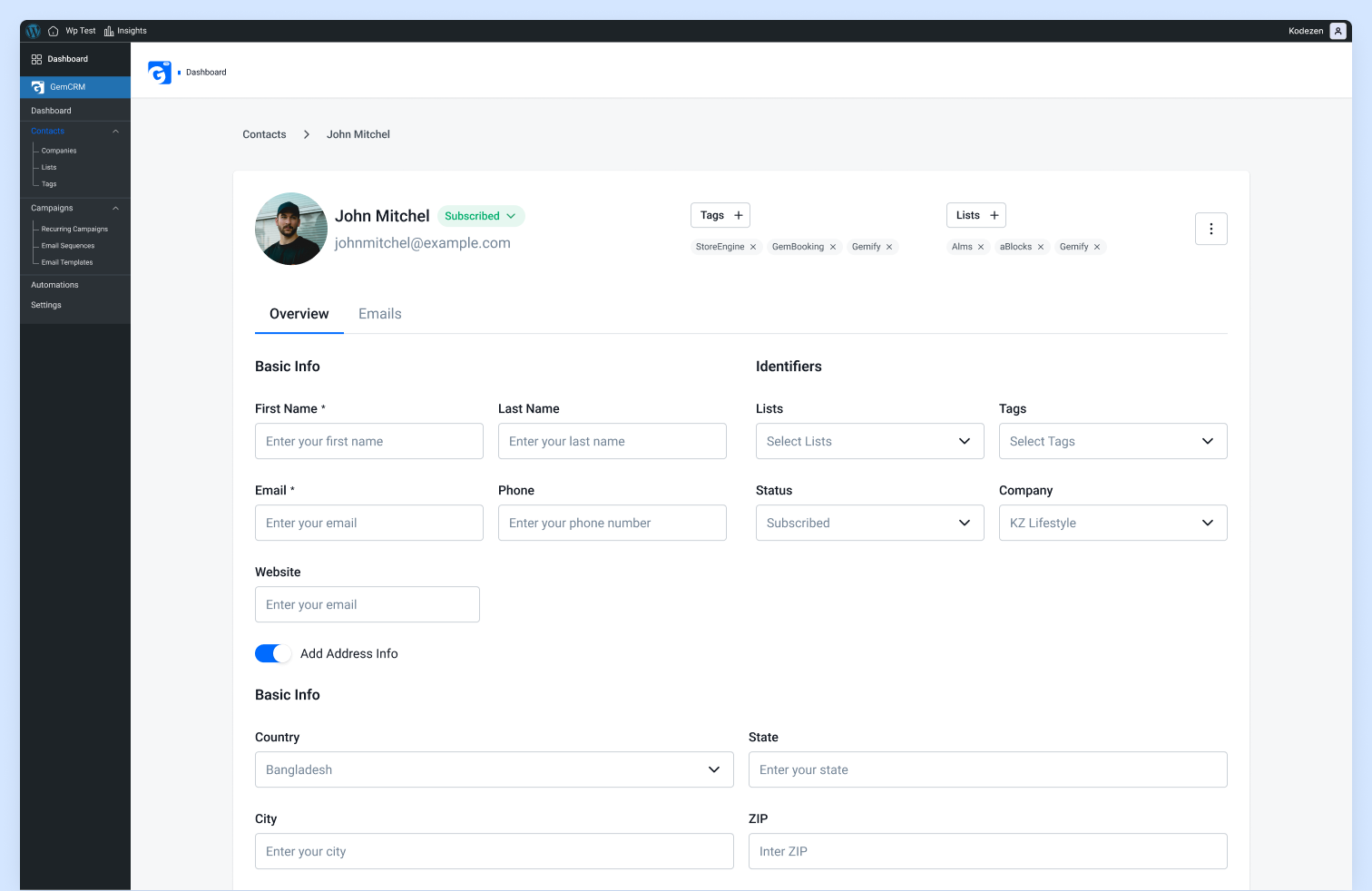Open the Company dropdown showing KZ Lifestyle
Screen dimensions: 1372x891
coord(1112,523)
